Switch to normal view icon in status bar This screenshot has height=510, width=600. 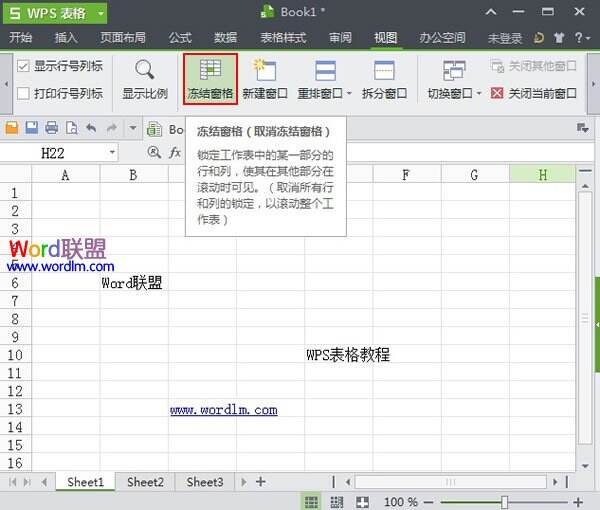[x=311, y=501]
